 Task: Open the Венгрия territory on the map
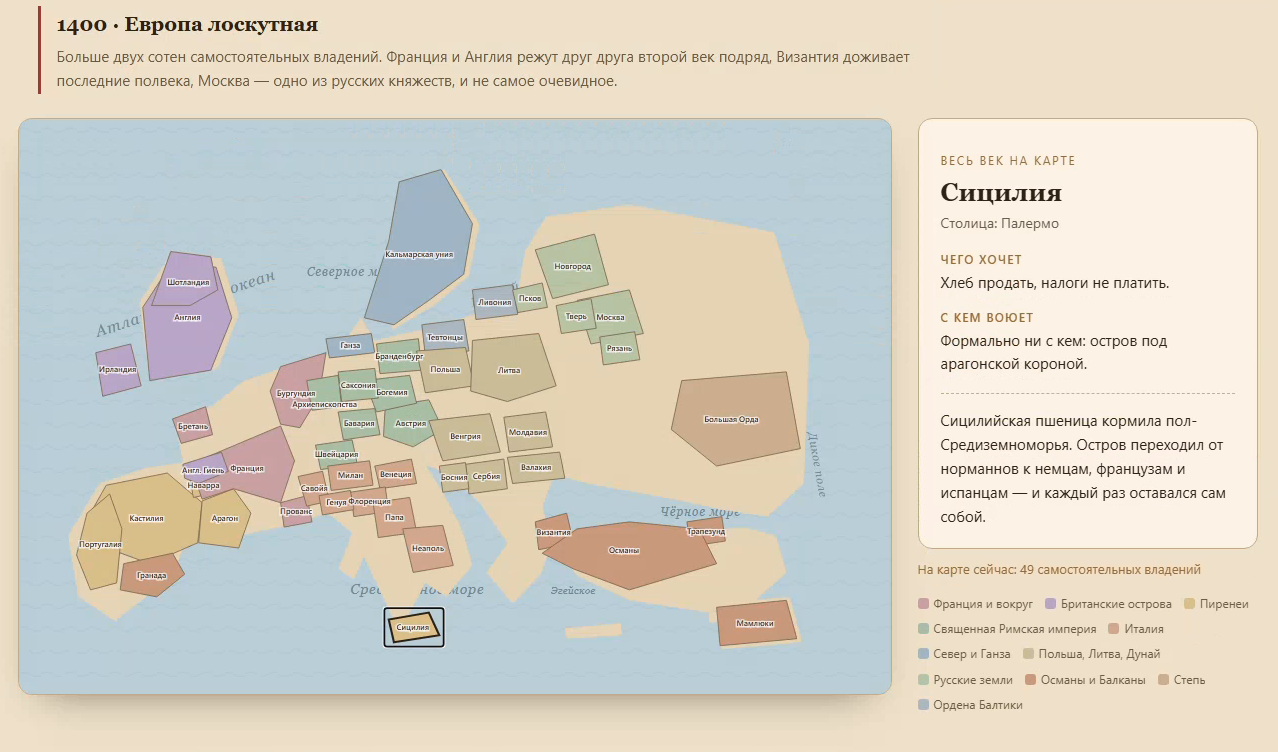(465, 436)
